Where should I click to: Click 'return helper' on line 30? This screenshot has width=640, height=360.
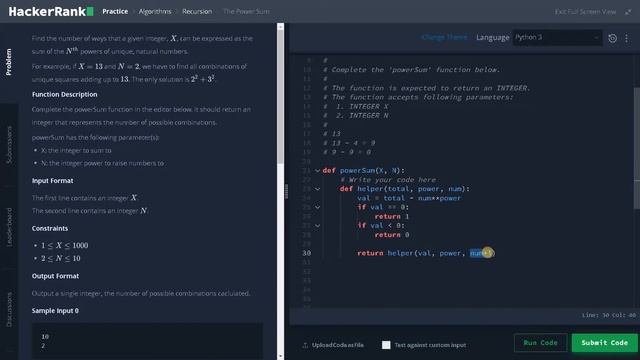(385, 253)
